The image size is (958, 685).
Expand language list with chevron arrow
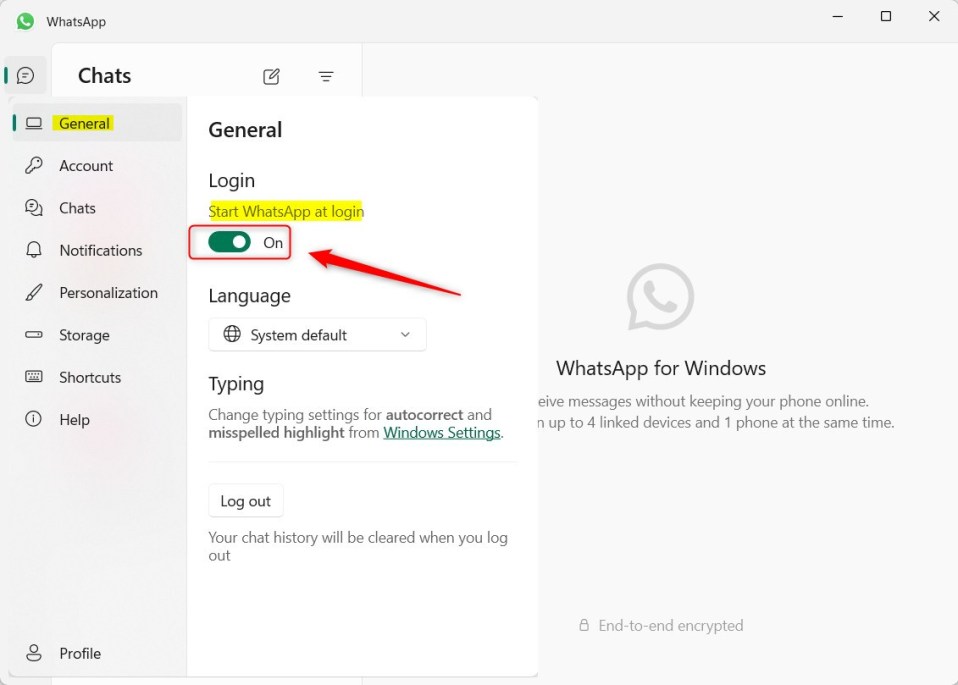(405, 335)
